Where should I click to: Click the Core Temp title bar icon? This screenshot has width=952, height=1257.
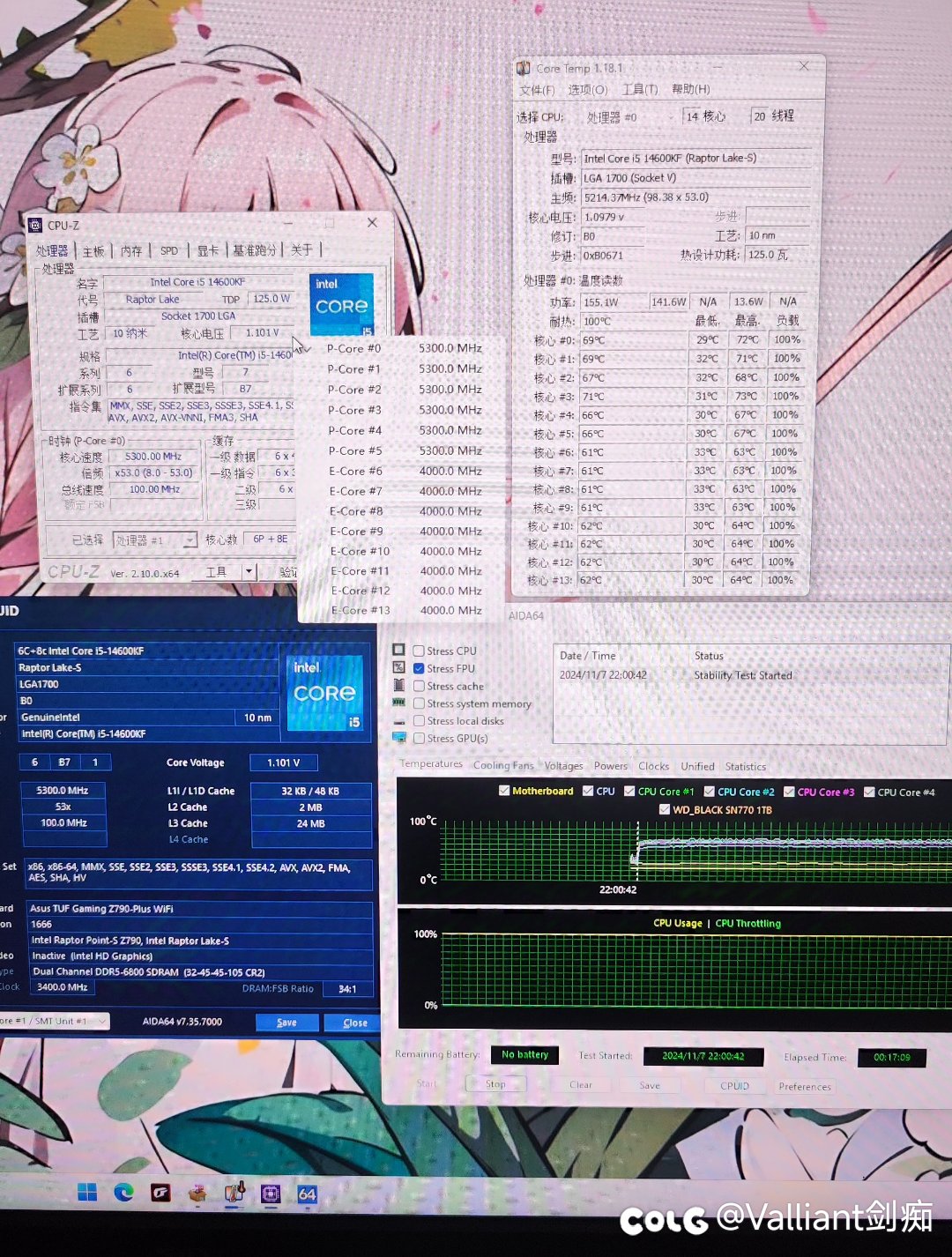(524, 68)
